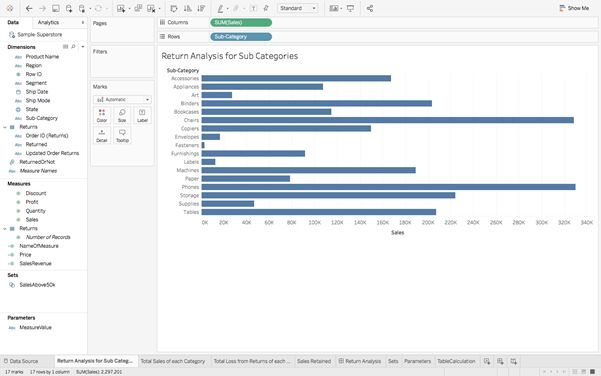The height and width of the screenshot is (376, 601).
Task: Click the back arrow undo icon
Action: [x=29, y=8]
